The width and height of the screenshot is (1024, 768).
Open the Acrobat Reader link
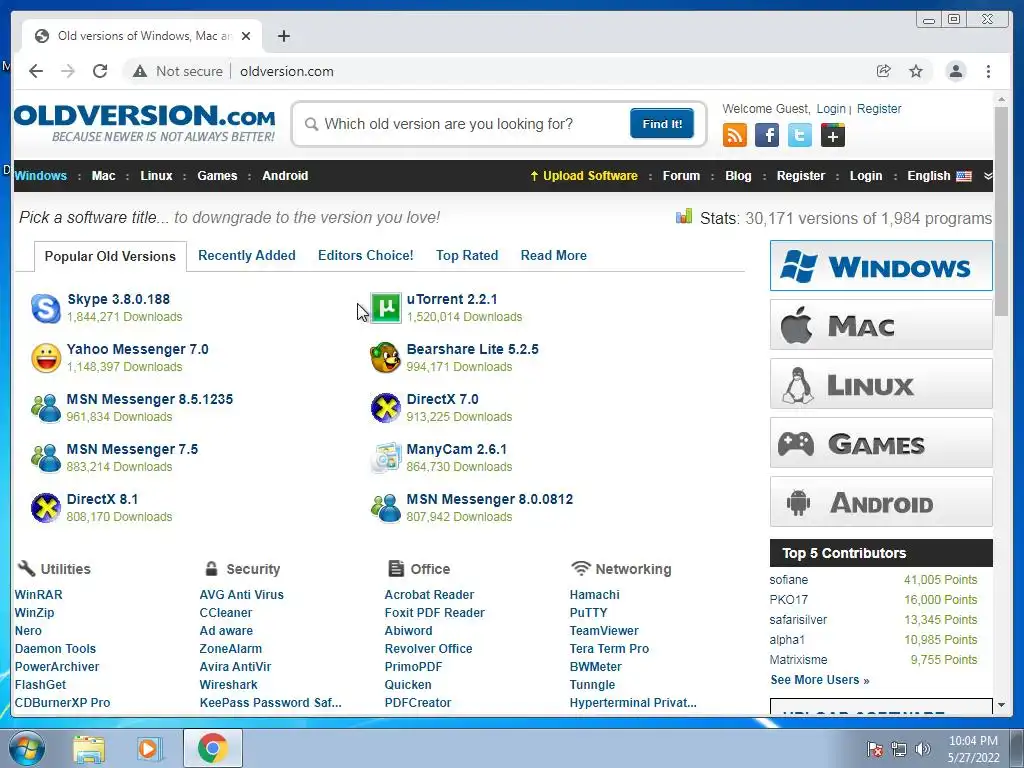[x=429, y=595]
